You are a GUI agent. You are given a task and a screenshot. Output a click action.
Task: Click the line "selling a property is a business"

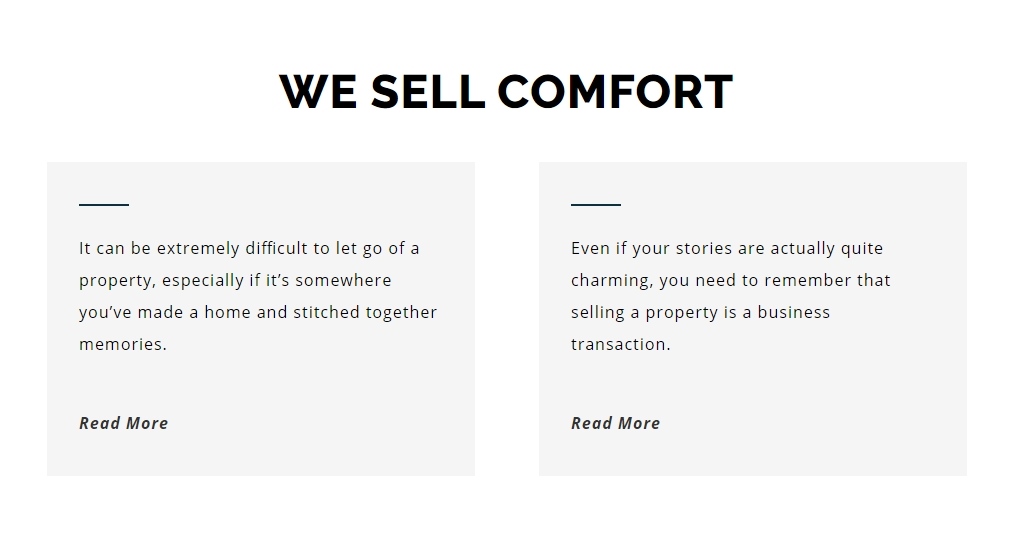700,312
